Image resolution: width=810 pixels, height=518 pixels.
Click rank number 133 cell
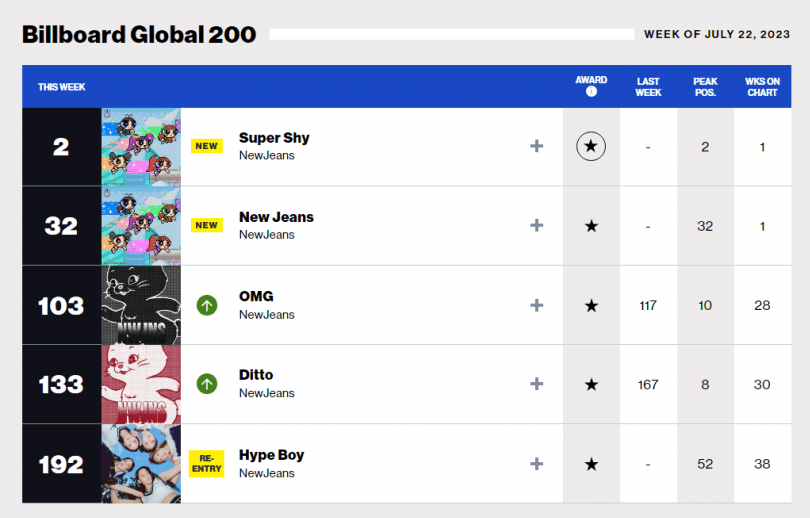pos(61,384)
